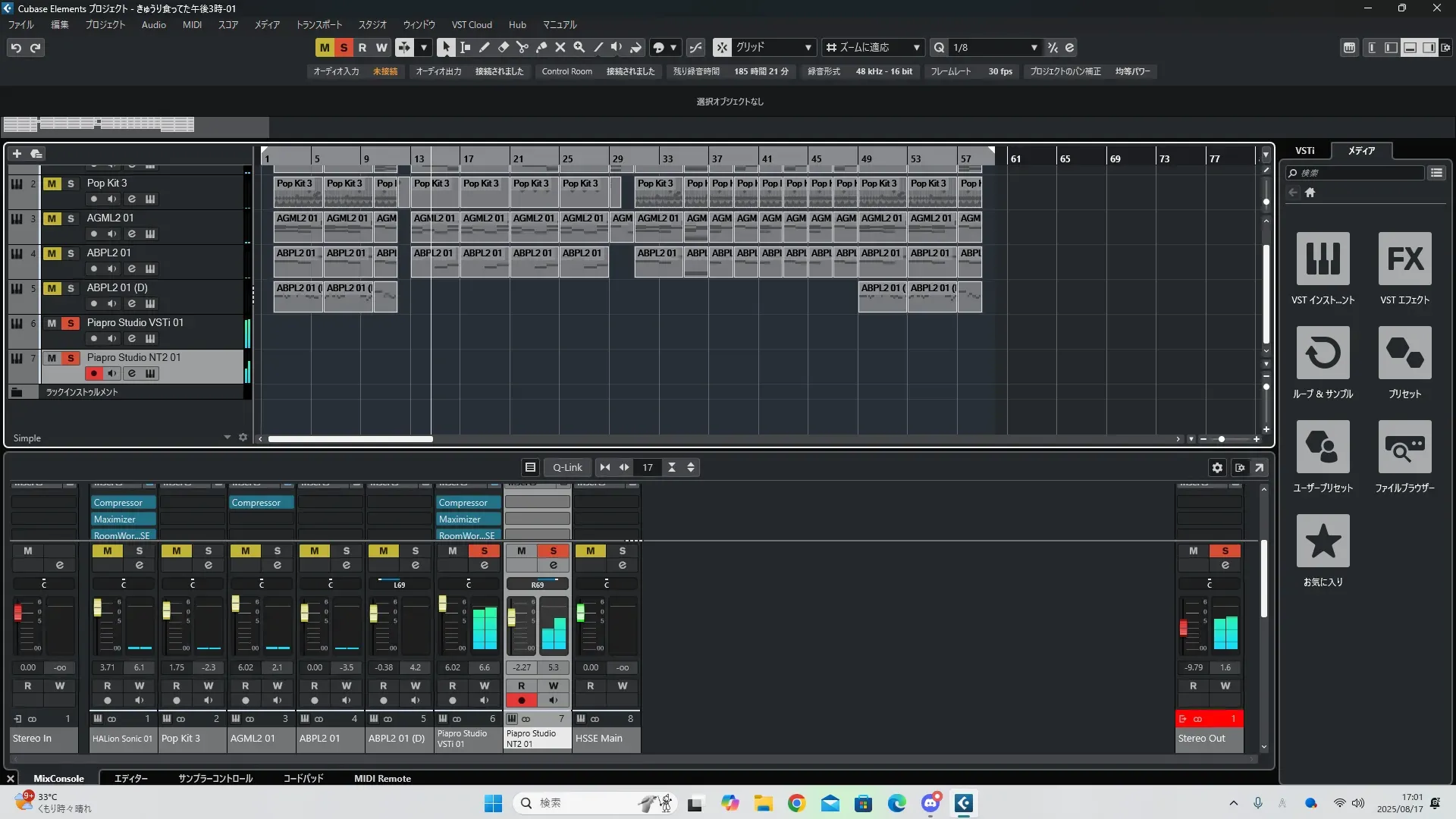This screenshot has height=819, width=1456.
Task: Open the quantize 1/8 preset dropdown
Action: coord(993,47)
